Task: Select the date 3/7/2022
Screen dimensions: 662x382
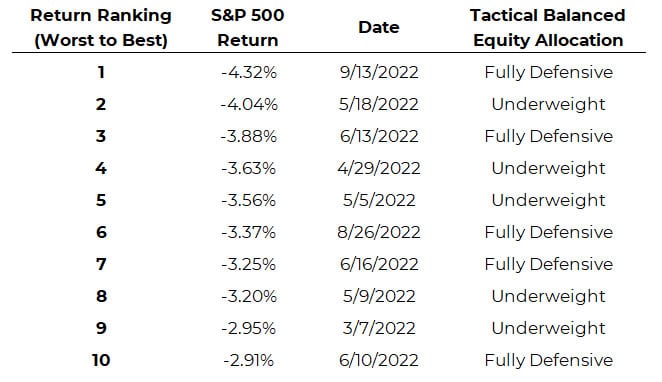Action: 379,328
